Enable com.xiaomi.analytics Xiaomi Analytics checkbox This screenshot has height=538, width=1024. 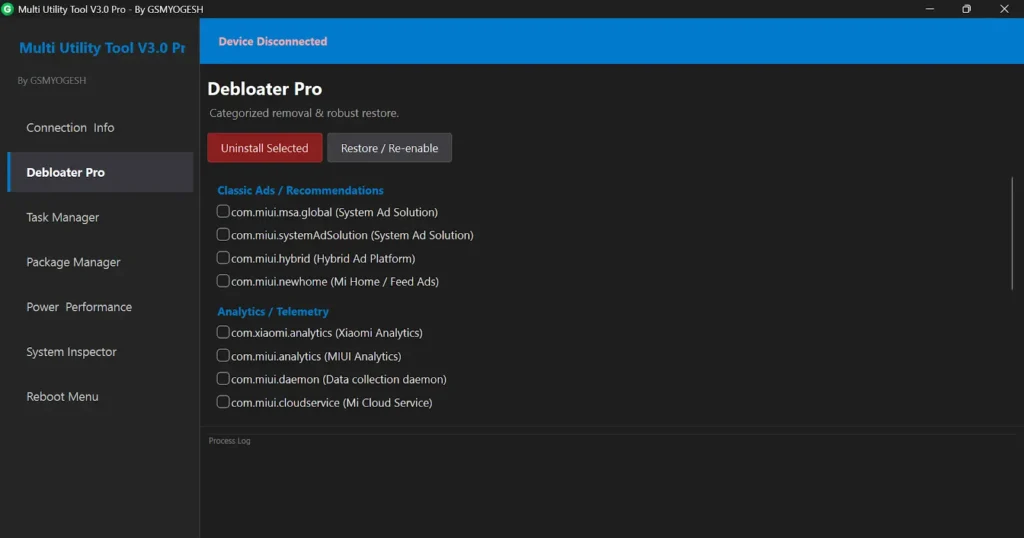pyautogui.click(x=223, y=332)
